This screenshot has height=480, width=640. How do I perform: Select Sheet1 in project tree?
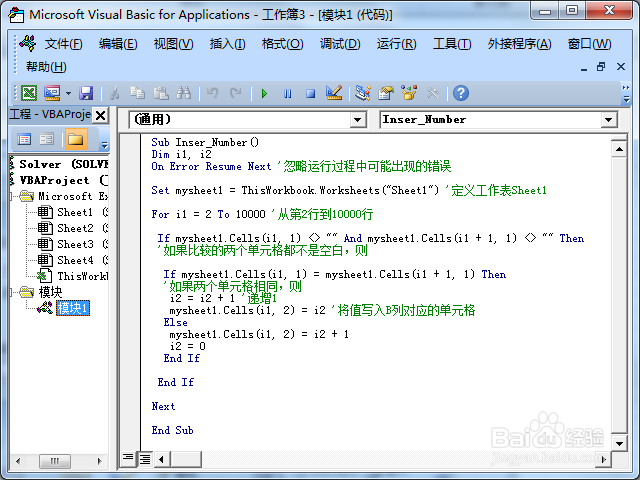click(75, 212)
